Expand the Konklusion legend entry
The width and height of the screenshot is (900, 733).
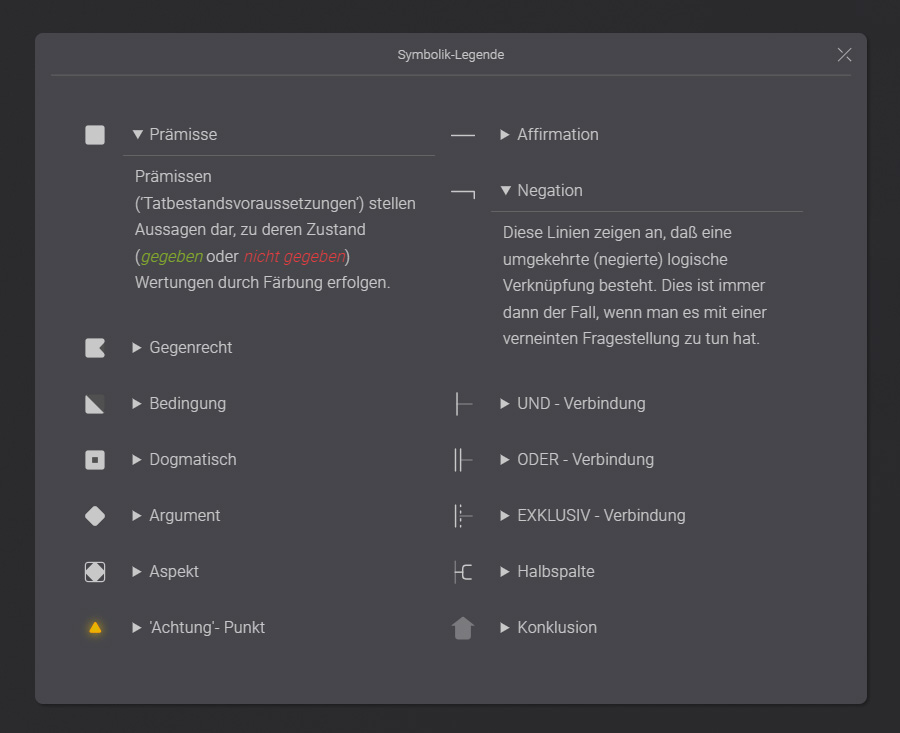coord(505,627)
